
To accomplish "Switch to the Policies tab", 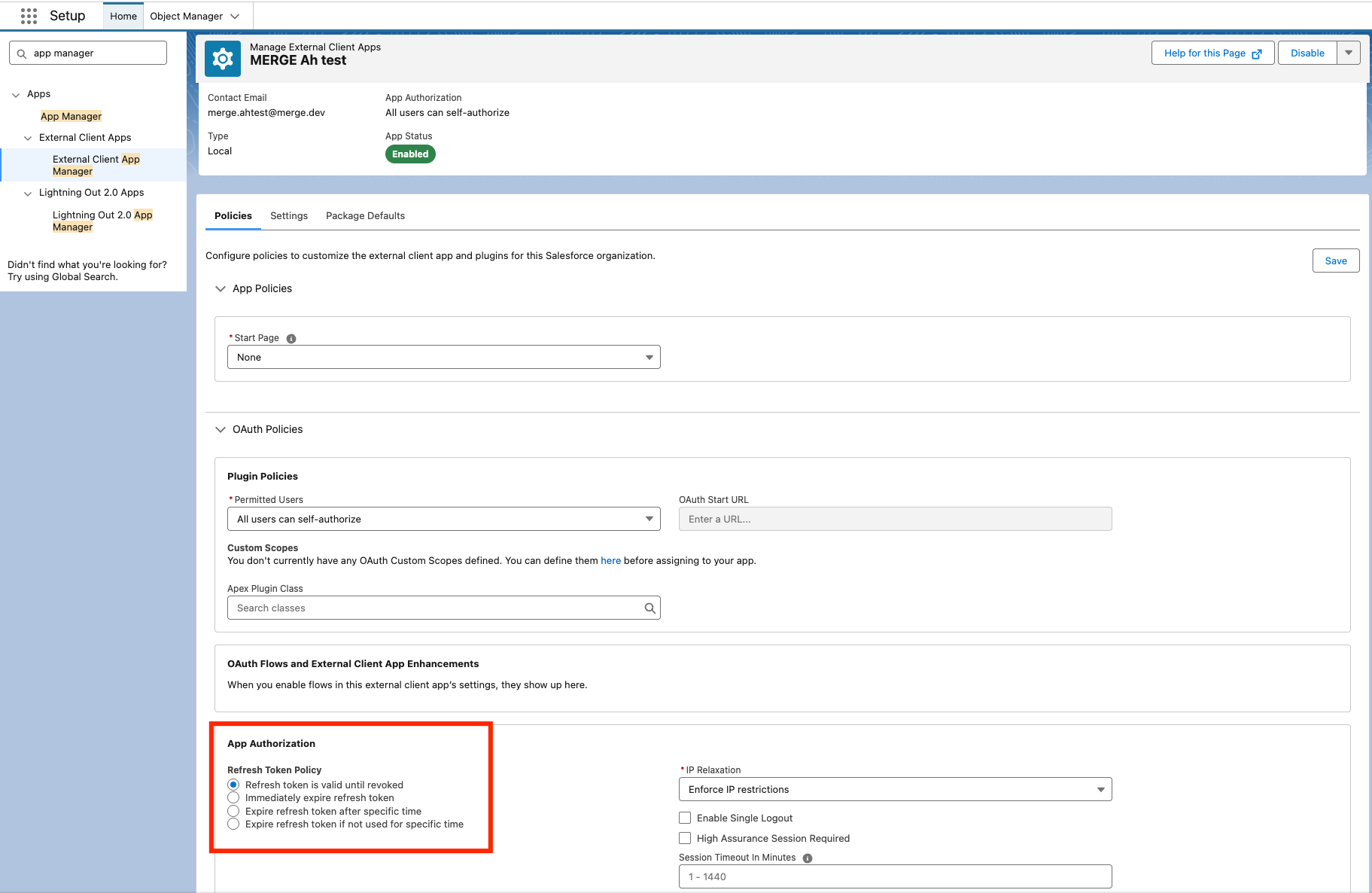I will click(x=233, y=216).
